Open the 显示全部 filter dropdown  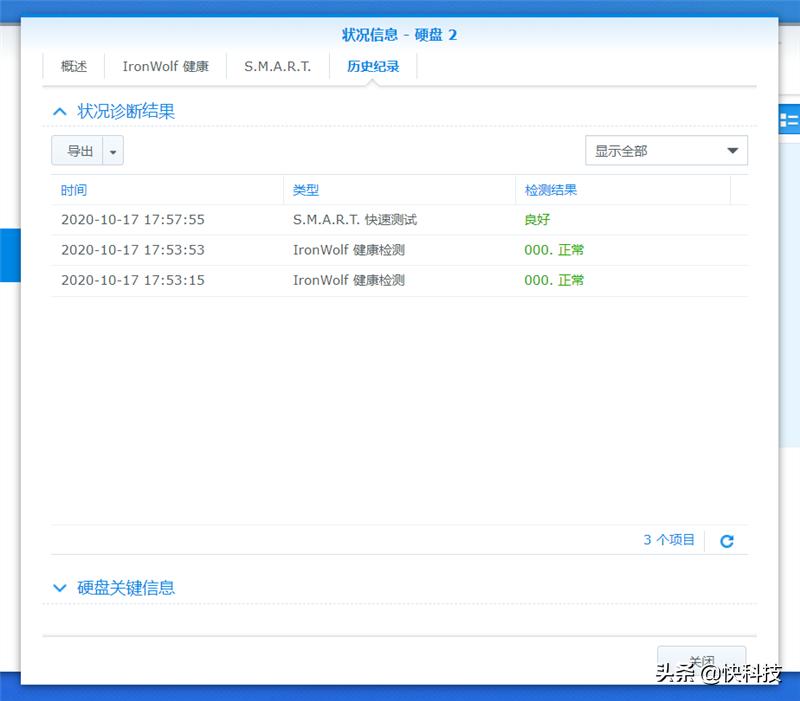[666, 150]
